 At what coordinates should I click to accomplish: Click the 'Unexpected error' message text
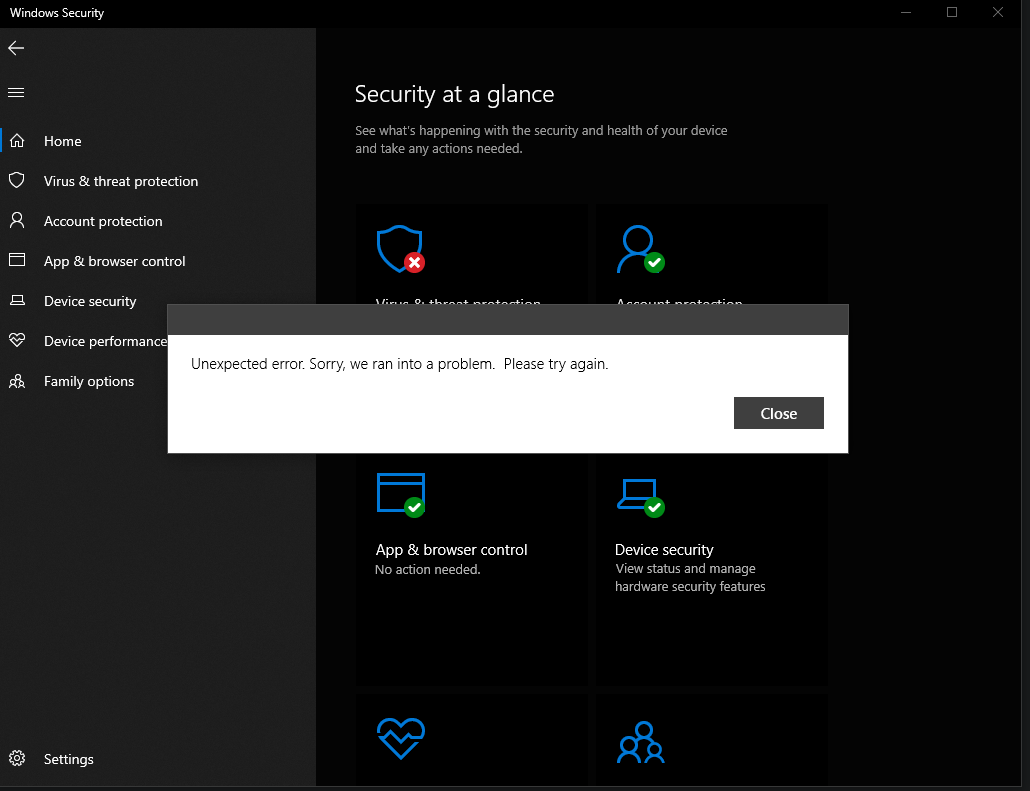coord(399,364)
